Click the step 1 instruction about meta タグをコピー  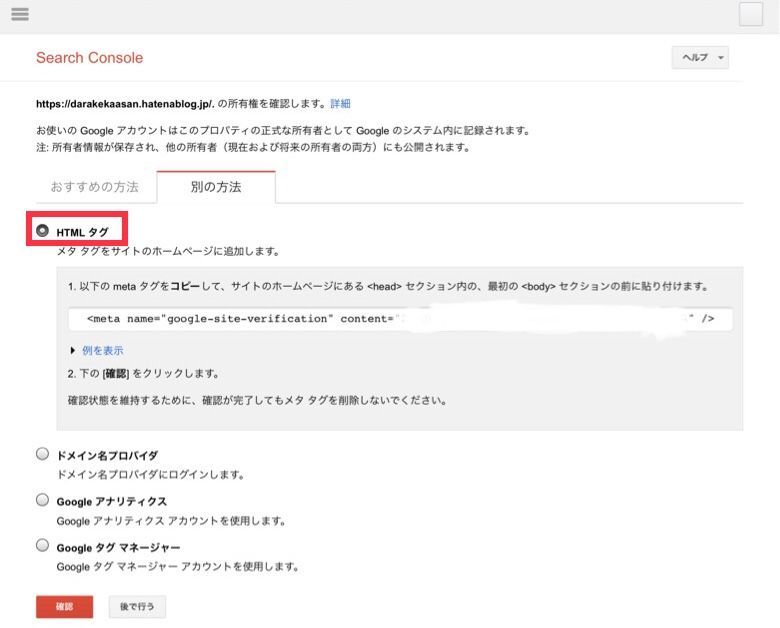tap(389, 287)
